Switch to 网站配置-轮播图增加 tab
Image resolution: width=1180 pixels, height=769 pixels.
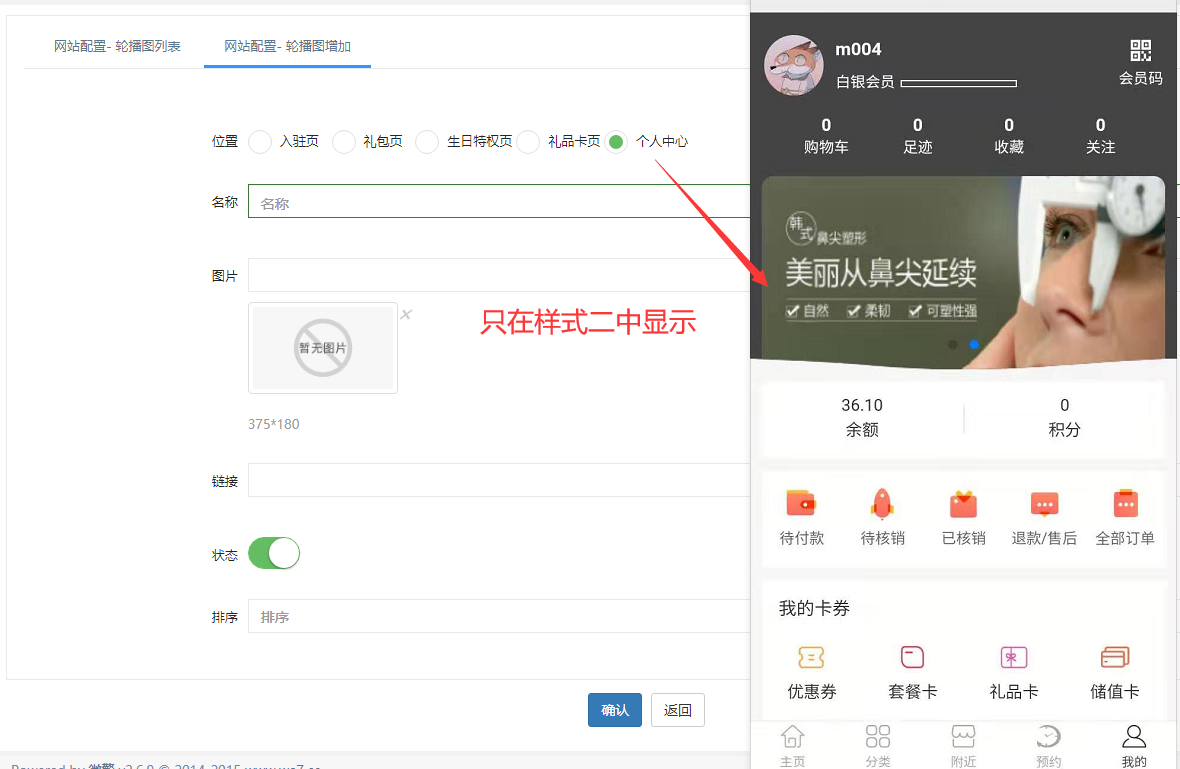pos(287,47)
